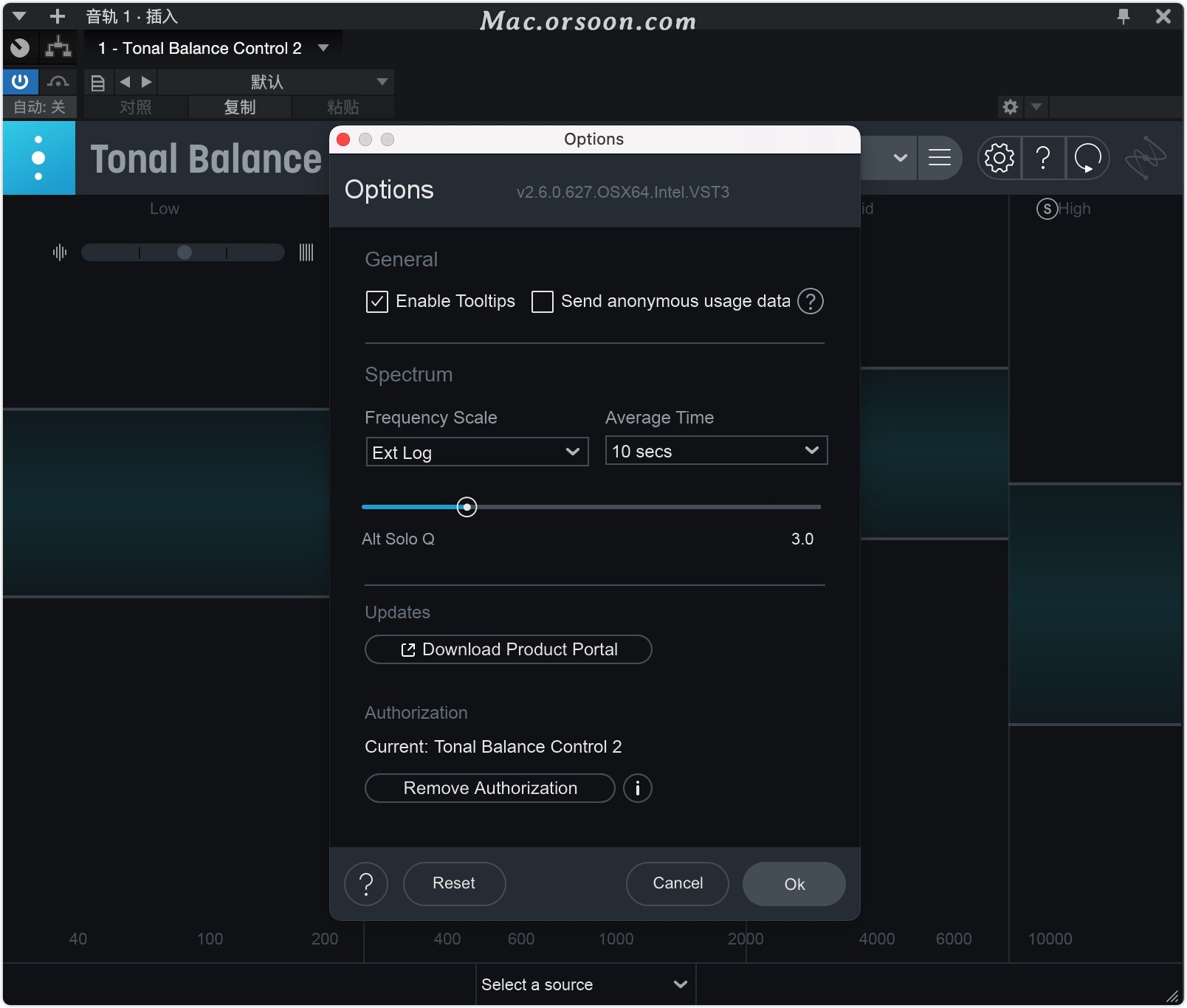Open the blue three-dot plugin menu
Viewport: 1187px width, 1008px height.
[x=38, y=158]
